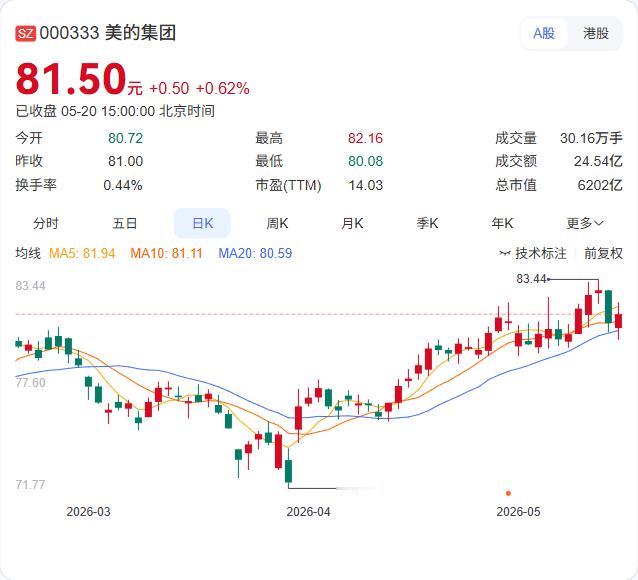This screenshot has width=638, height=580.
Task: Click the 成交量 value 30.16万手
Action: (591, 138)
